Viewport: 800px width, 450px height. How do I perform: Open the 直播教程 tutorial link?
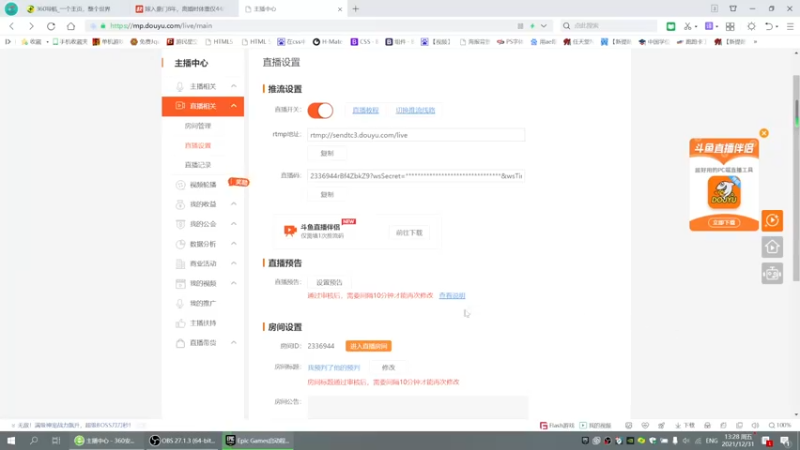coord(365,110)
